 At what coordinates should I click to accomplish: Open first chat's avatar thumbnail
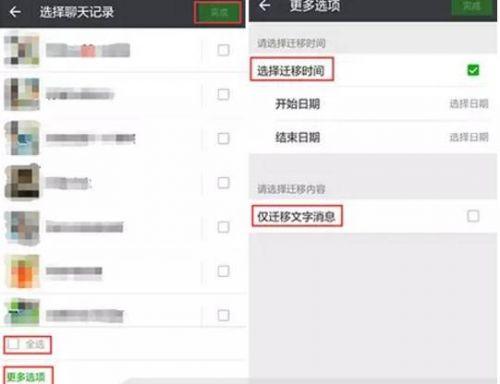tap(22, 49)
